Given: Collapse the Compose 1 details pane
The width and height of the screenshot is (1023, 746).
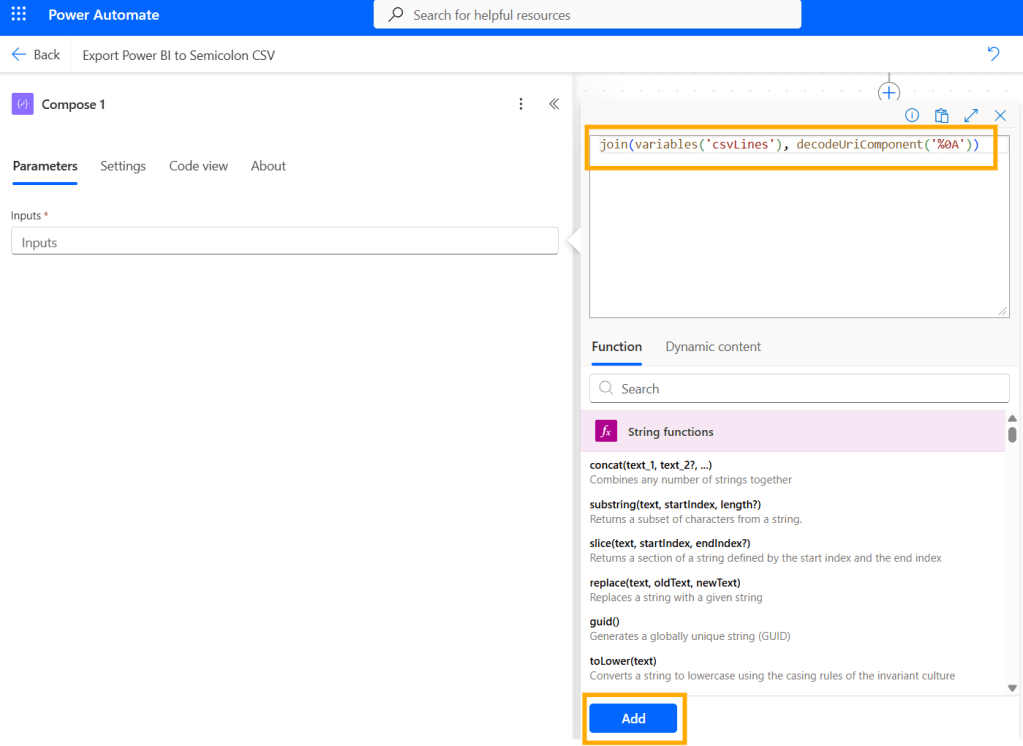Looking at the screenshot, I should coord(554,103).
